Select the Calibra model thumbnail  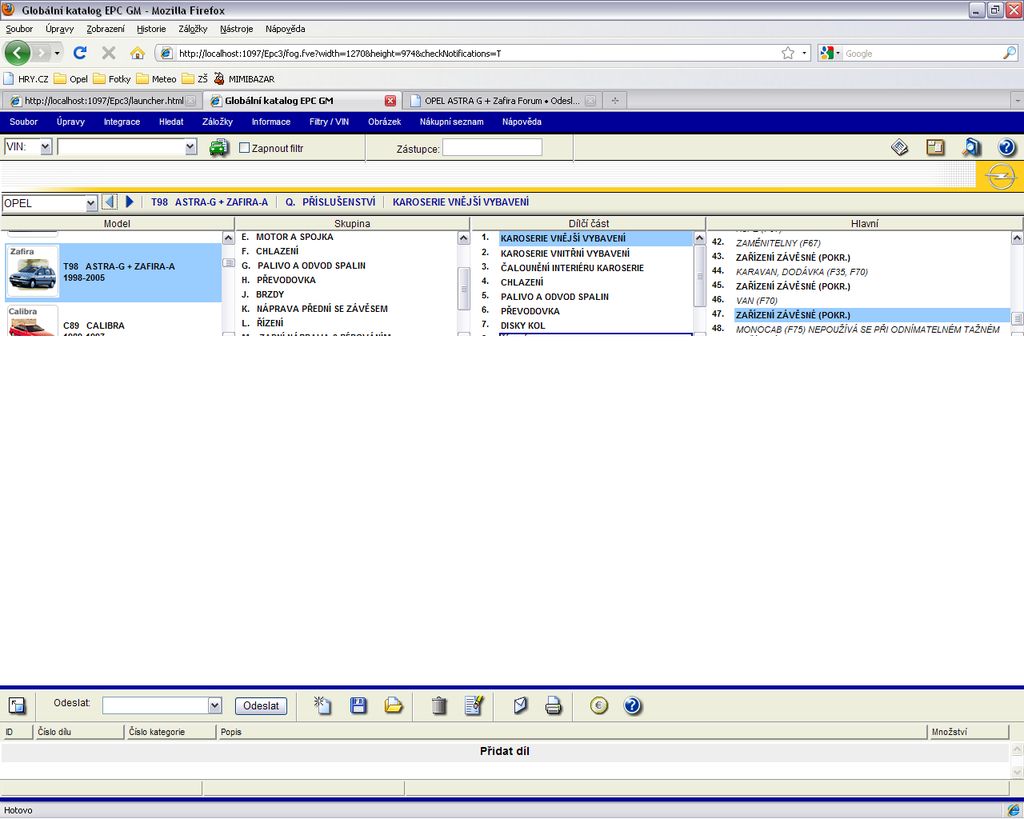32,321
